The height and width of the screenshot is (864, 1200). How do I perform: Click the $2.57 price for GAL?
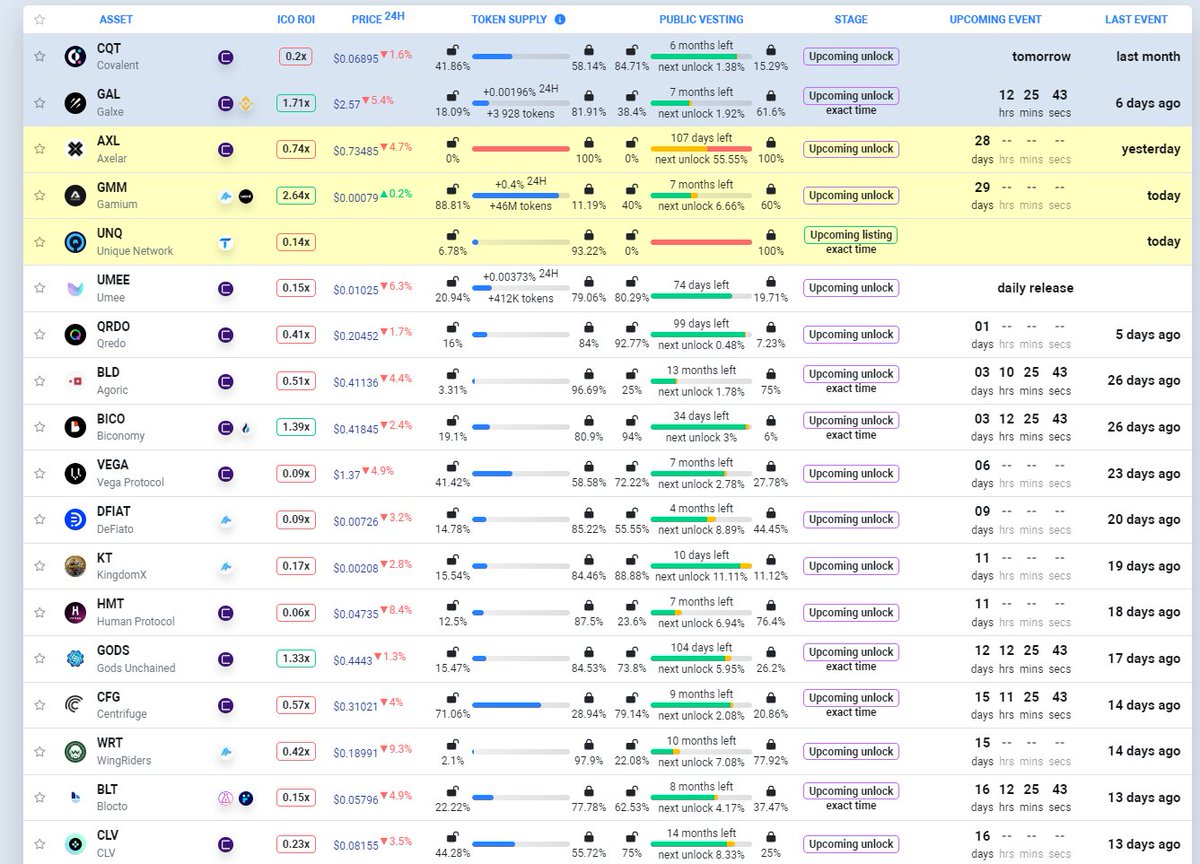(346, 103)
